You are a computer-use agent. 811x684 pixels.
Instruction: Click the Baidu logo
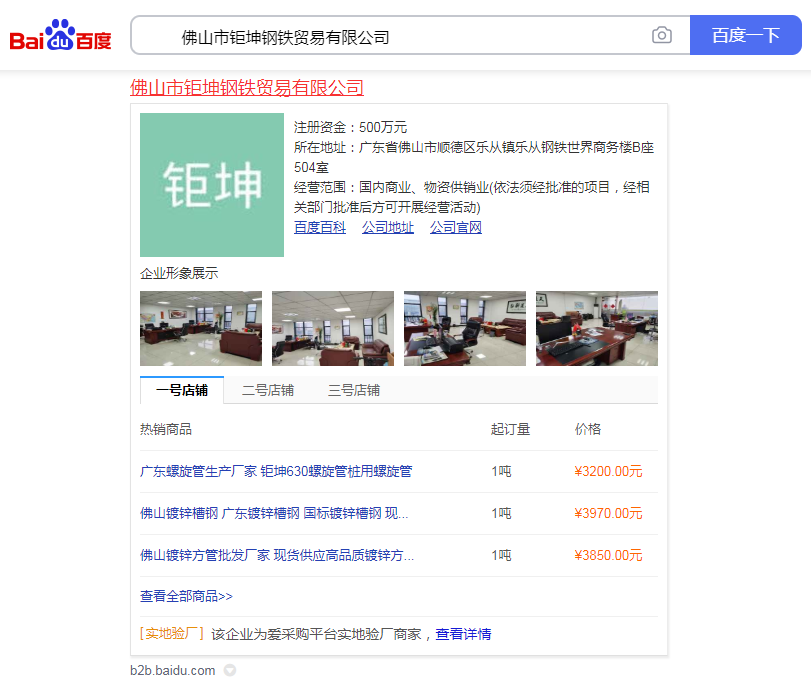pyautogui.click(x=60, y=35)
